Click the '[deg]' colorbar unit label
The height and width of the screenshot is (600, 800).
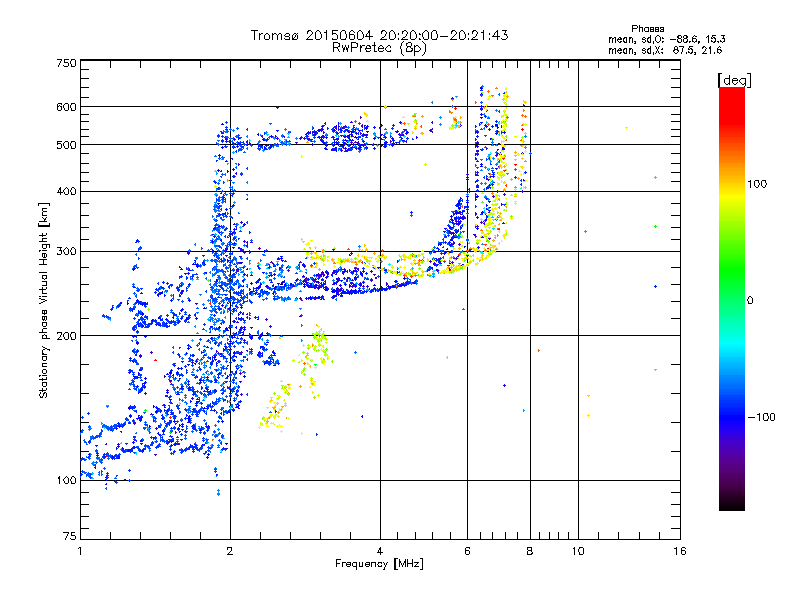point(734,80)
